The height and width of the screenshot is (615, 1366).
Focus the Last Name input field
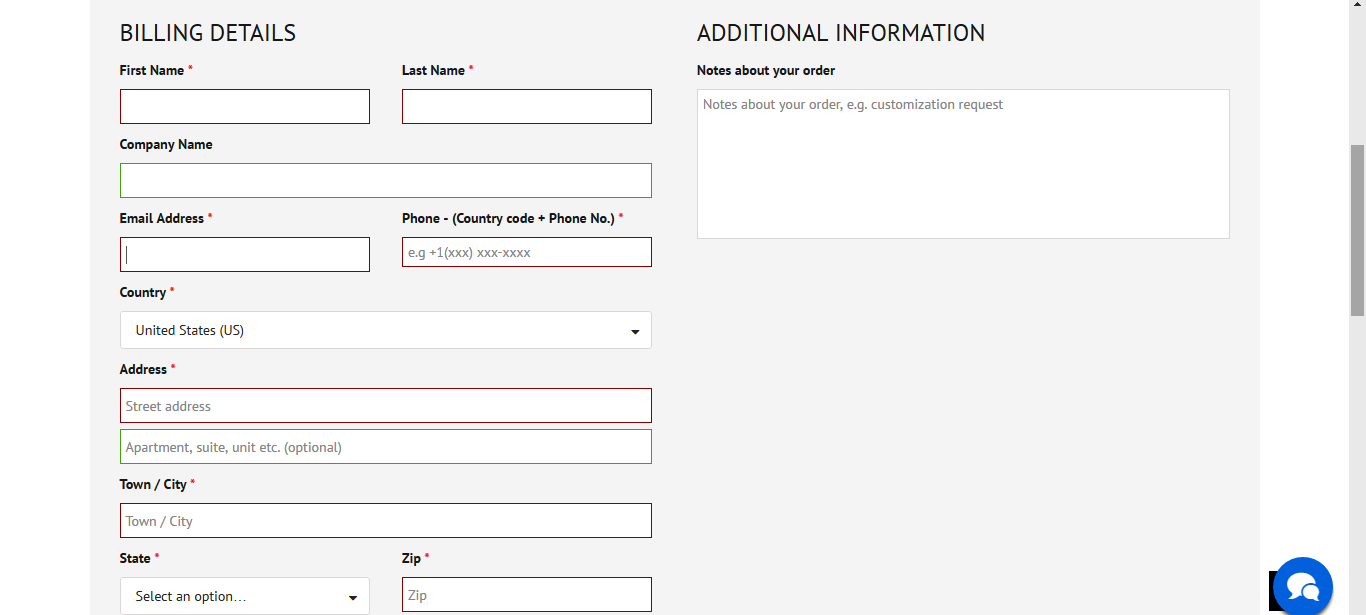(526, 106)
